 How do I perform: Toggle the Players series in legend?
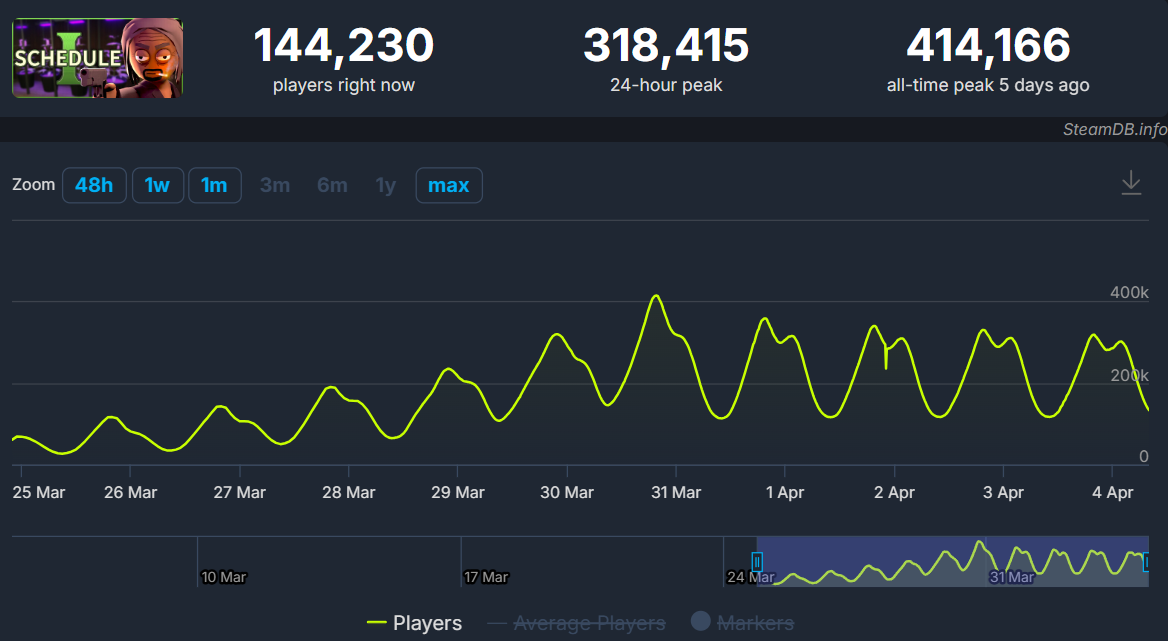(415, 623)
